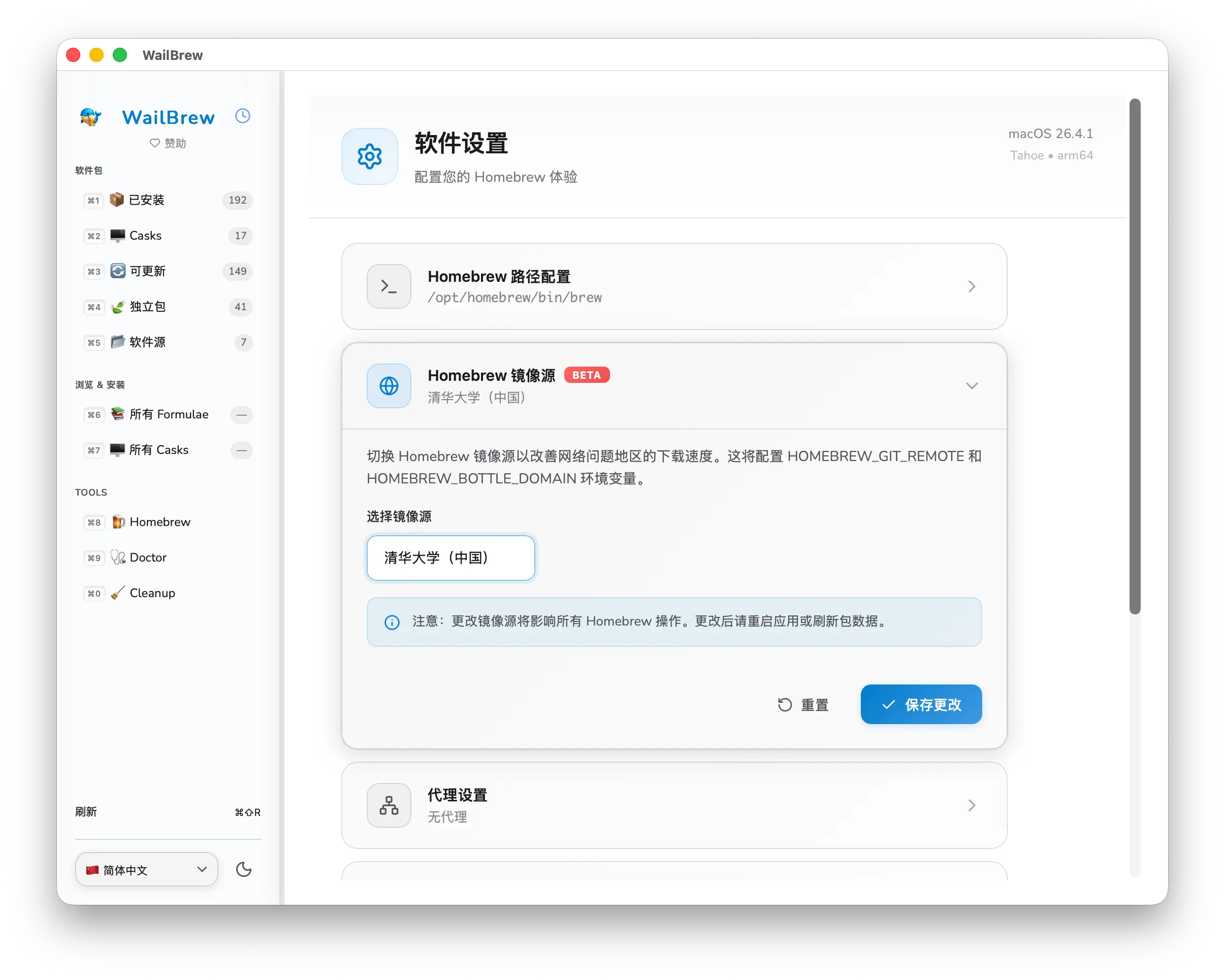
Task: Click the 保存更改 button
Action: pos(921,704)
